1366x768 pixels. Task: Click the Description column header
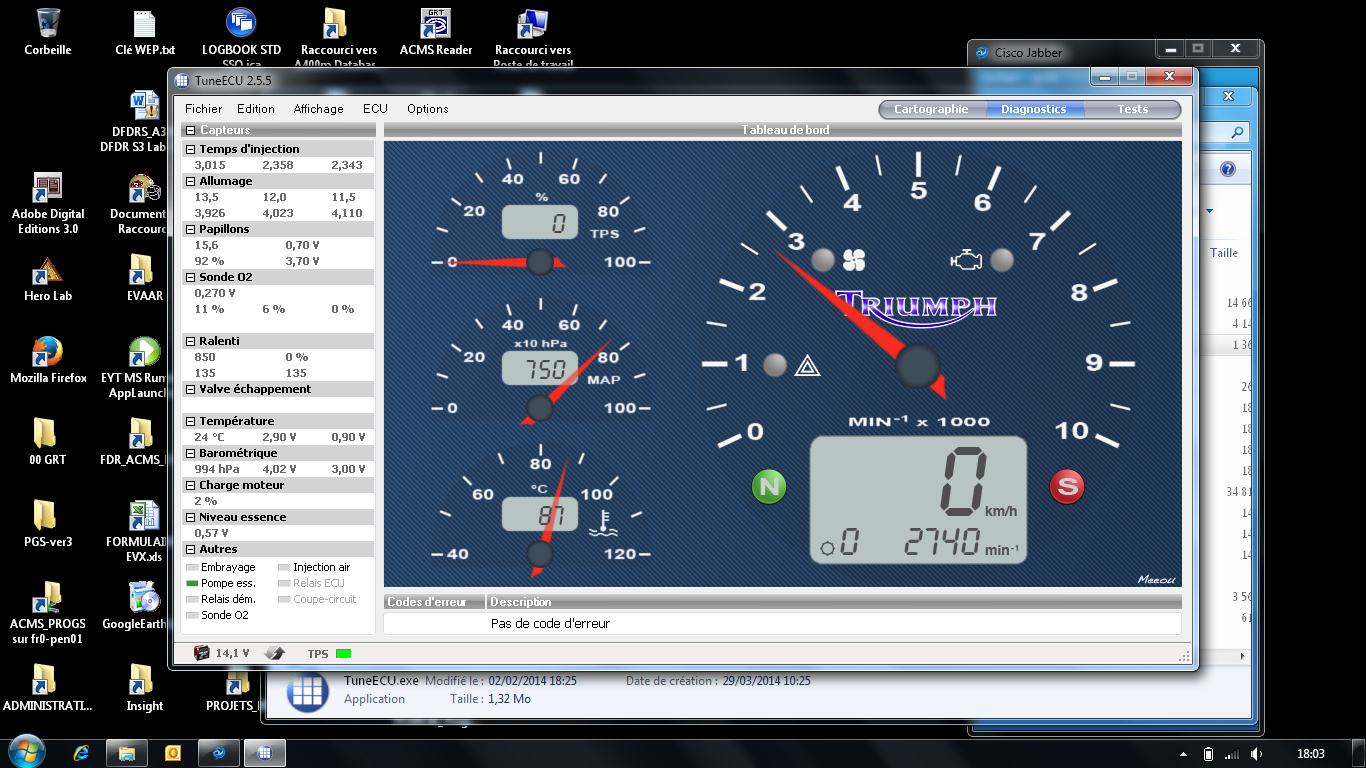(833, 602)
